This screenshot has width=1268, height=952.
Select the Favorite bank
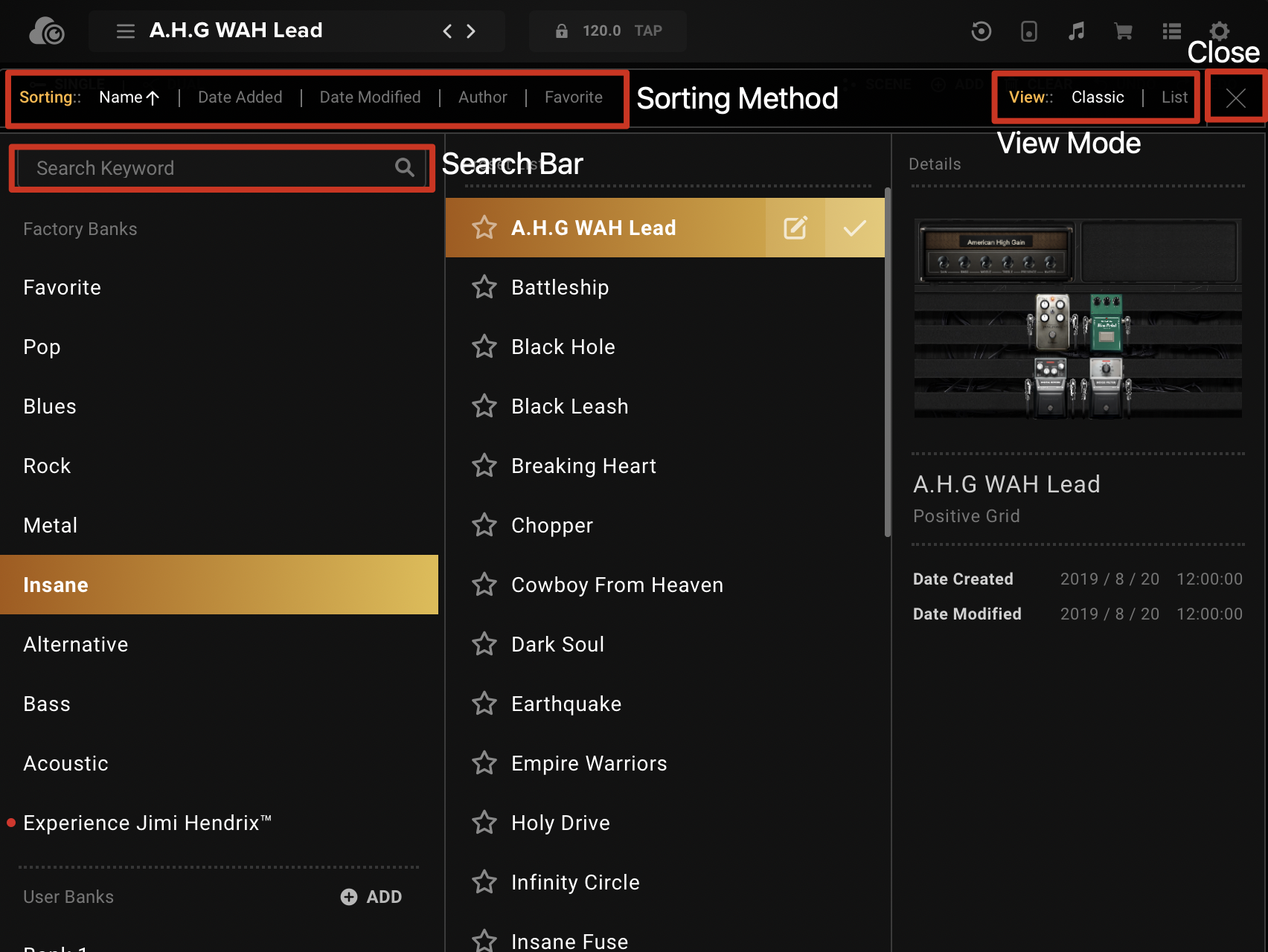pyautogui.click(x=219, y=287)
